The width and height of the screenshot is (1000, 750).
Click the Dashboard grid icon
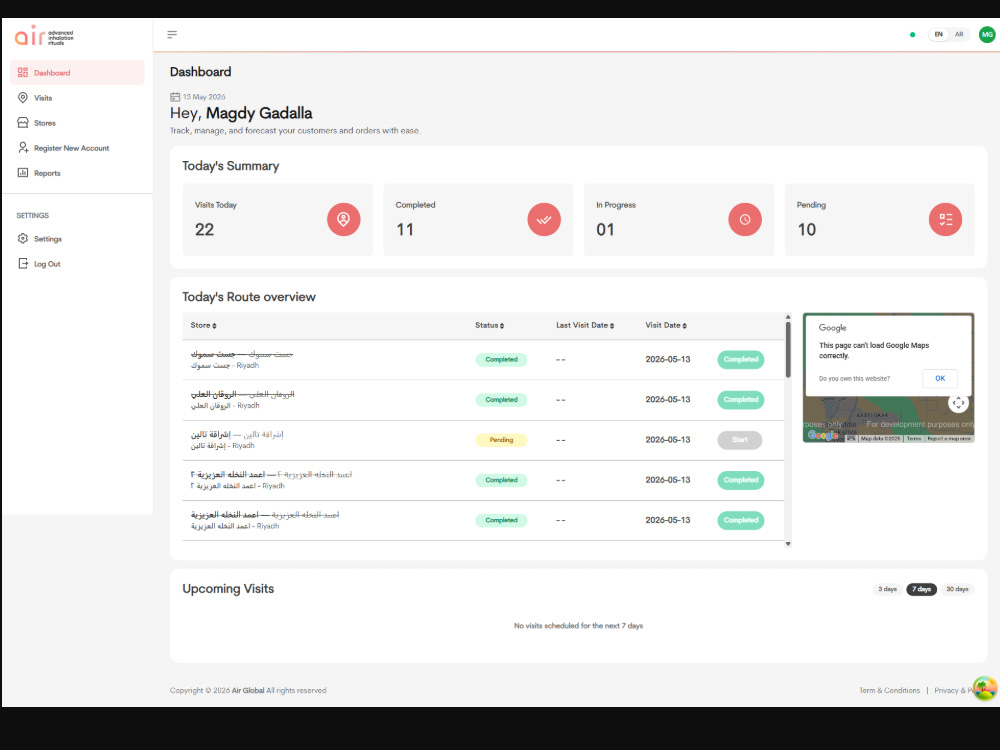(23, 73)
